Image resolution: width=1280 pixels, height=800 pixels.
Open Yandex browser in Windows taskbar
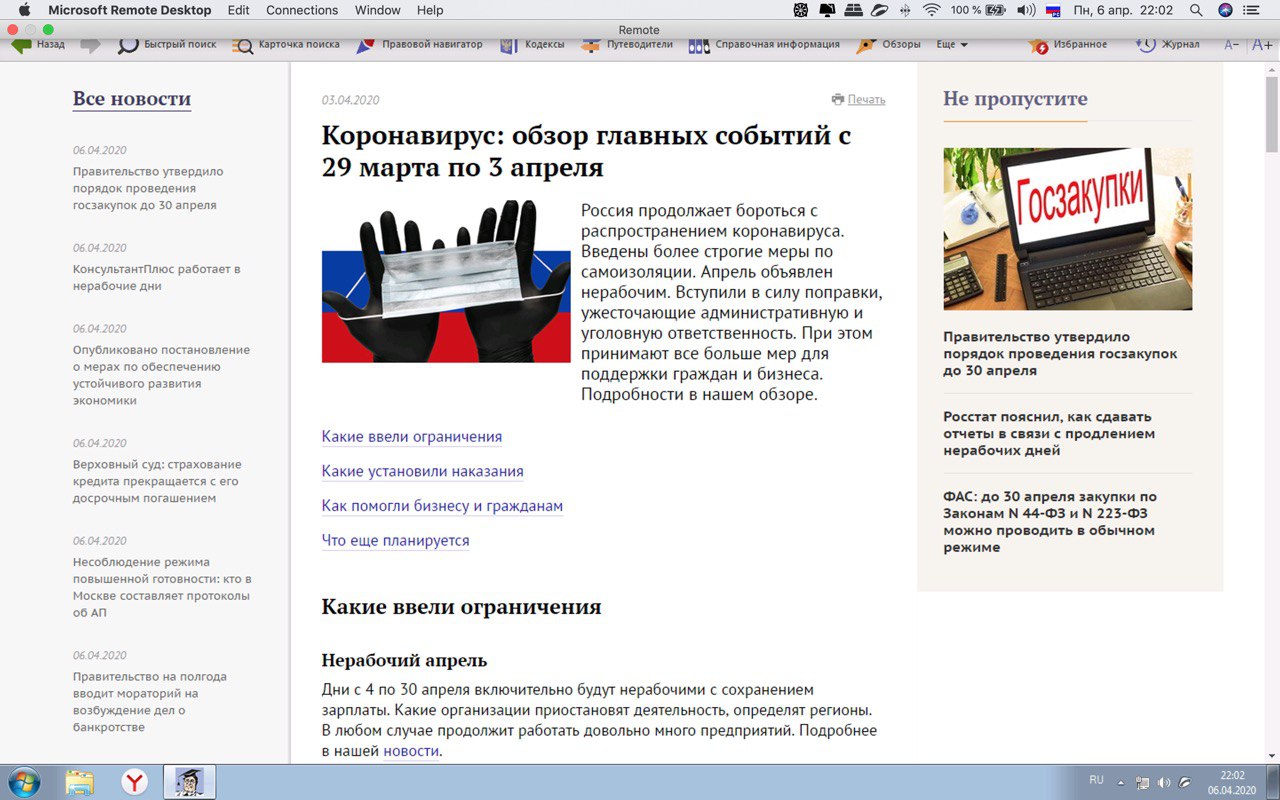tap(135, 782)
